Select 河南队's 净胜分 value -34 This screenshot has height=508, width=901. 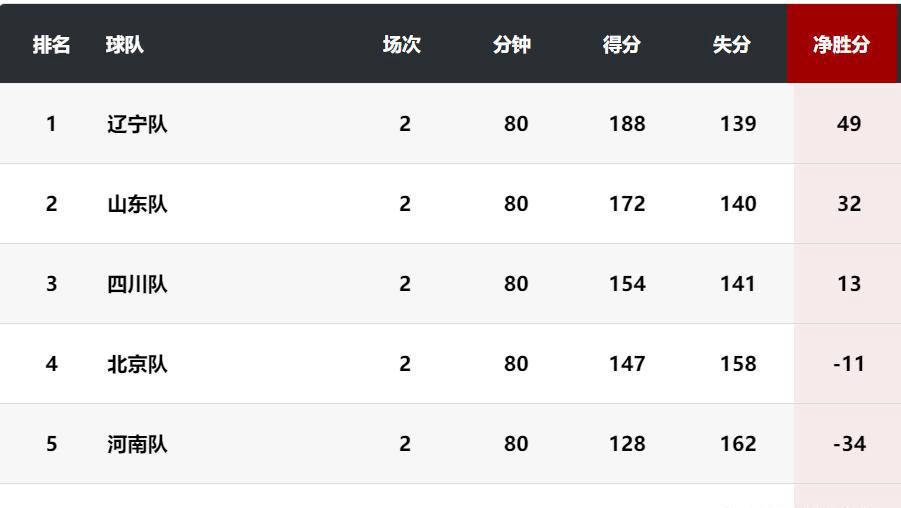coord(849,444)
